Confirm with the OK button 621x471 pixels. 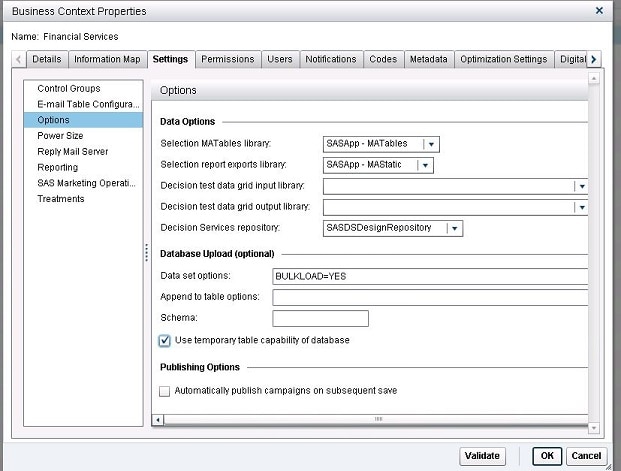click(x=546, y=456)
